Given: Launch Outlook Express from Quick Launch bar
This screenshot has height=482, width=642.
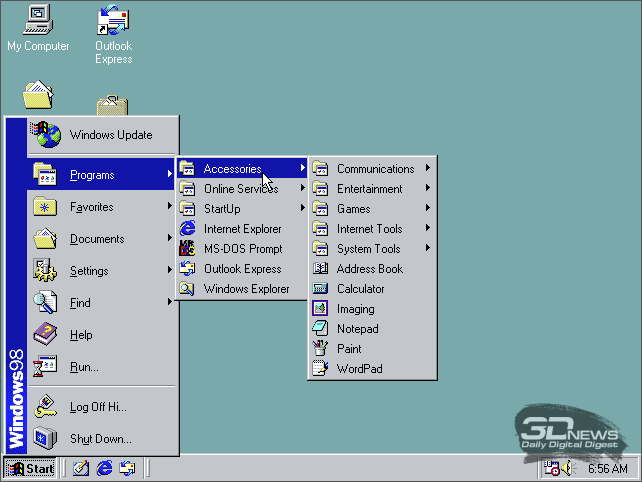Looking at the screenshot, I should pyautogui.click(x=127, y=468).
